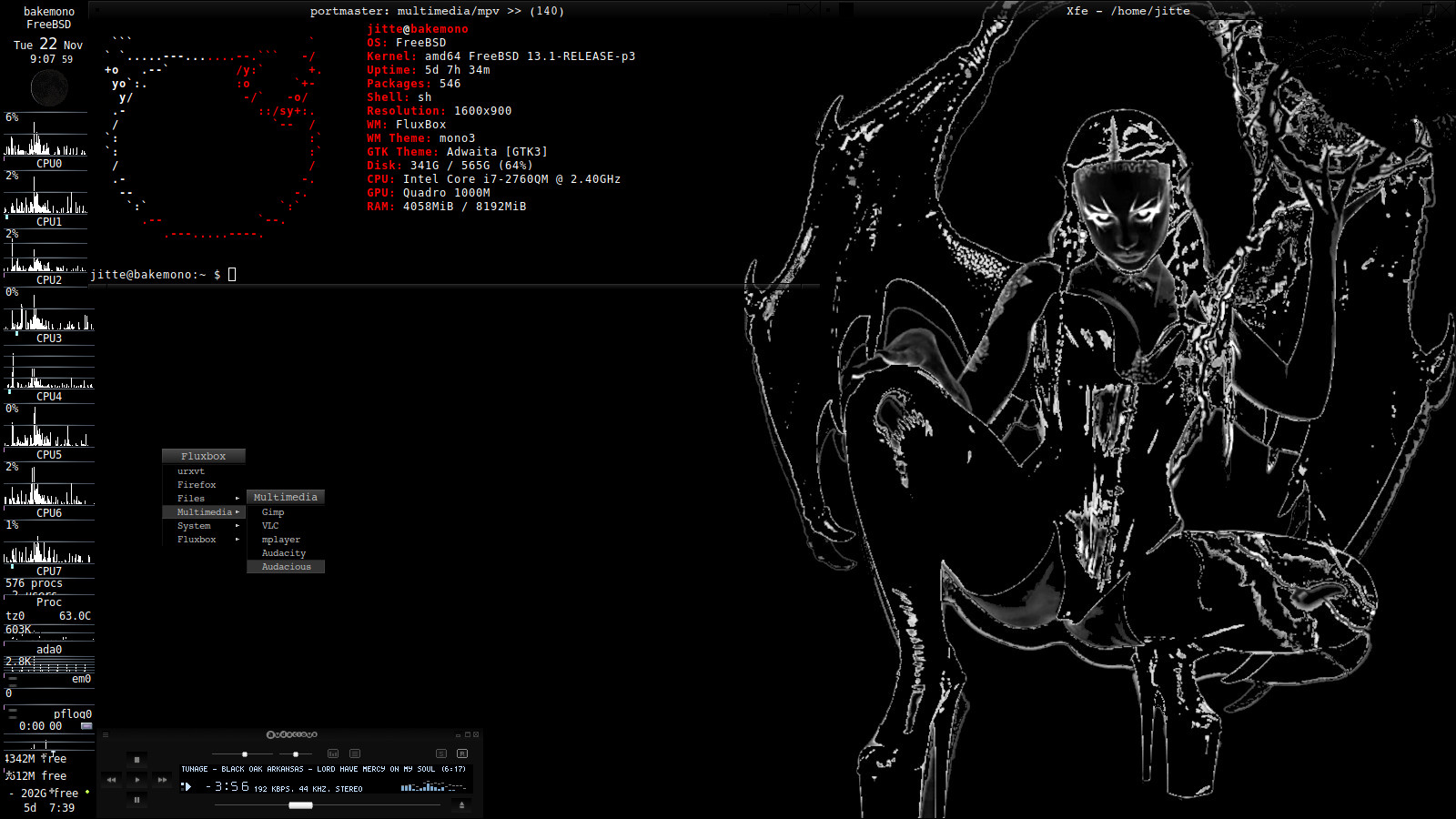This screenshot has width=1456, height=819.
Task: Click the Audacious spectrum visualizer
Action: click(x=433, y=787)
